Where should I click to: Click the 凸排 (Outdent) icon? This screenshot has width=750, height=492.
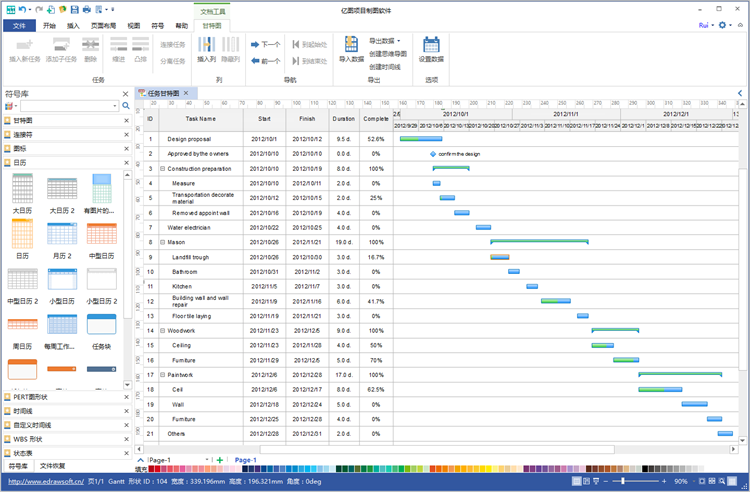(141, 44)
